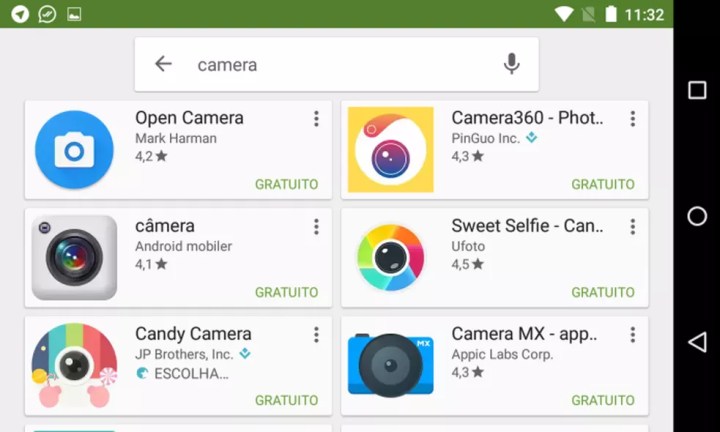The height and width of the screenshot is (432, 720).
Task: Tap Android recent apps square button
Action: coord(697,90)
